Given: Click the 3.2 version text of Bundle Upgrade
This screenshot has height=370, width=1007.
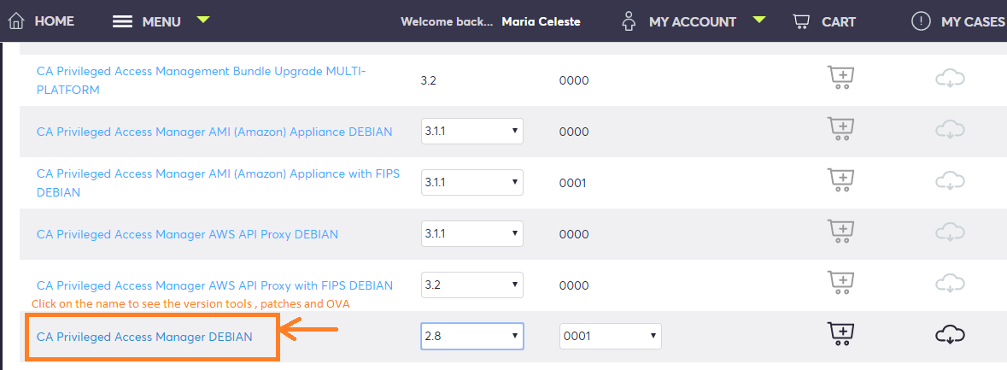Looking at the screenshot, I should (428, 81).
